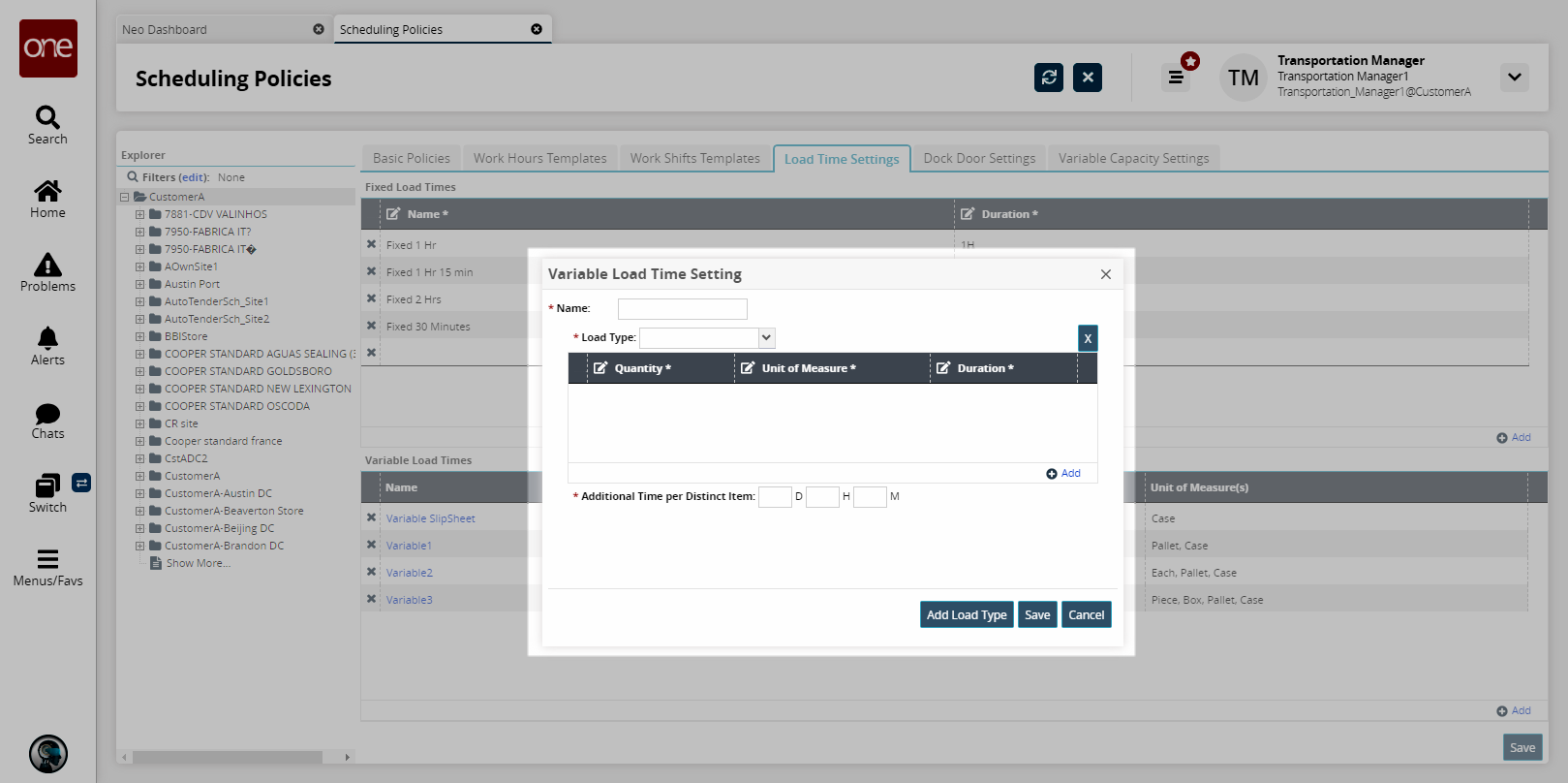Open the Load Type dropdown
1568x783 pixels.
[x=766, y=337]
